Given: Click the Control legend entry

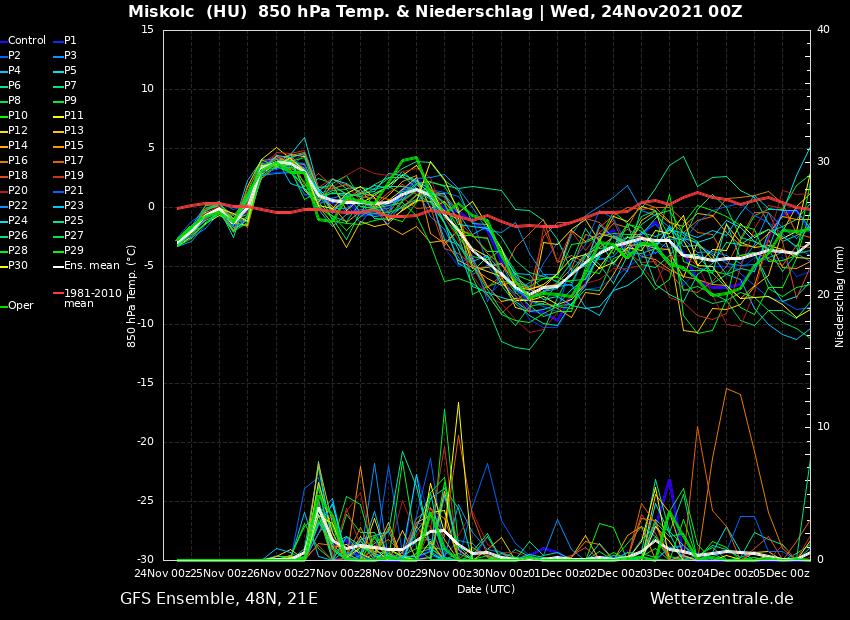Looking at the screenshot, I should tap(27, 41).
